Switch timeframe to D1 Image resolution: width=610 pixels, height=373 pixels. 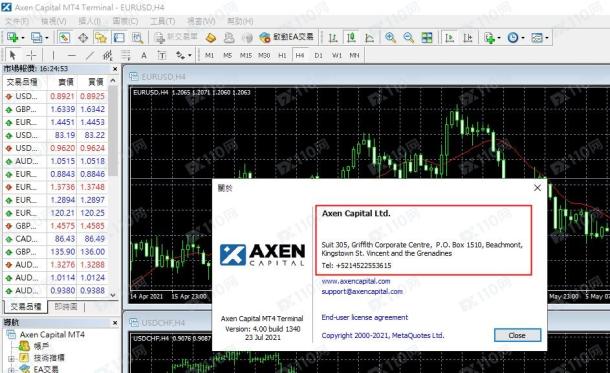(x=318, y=55)
